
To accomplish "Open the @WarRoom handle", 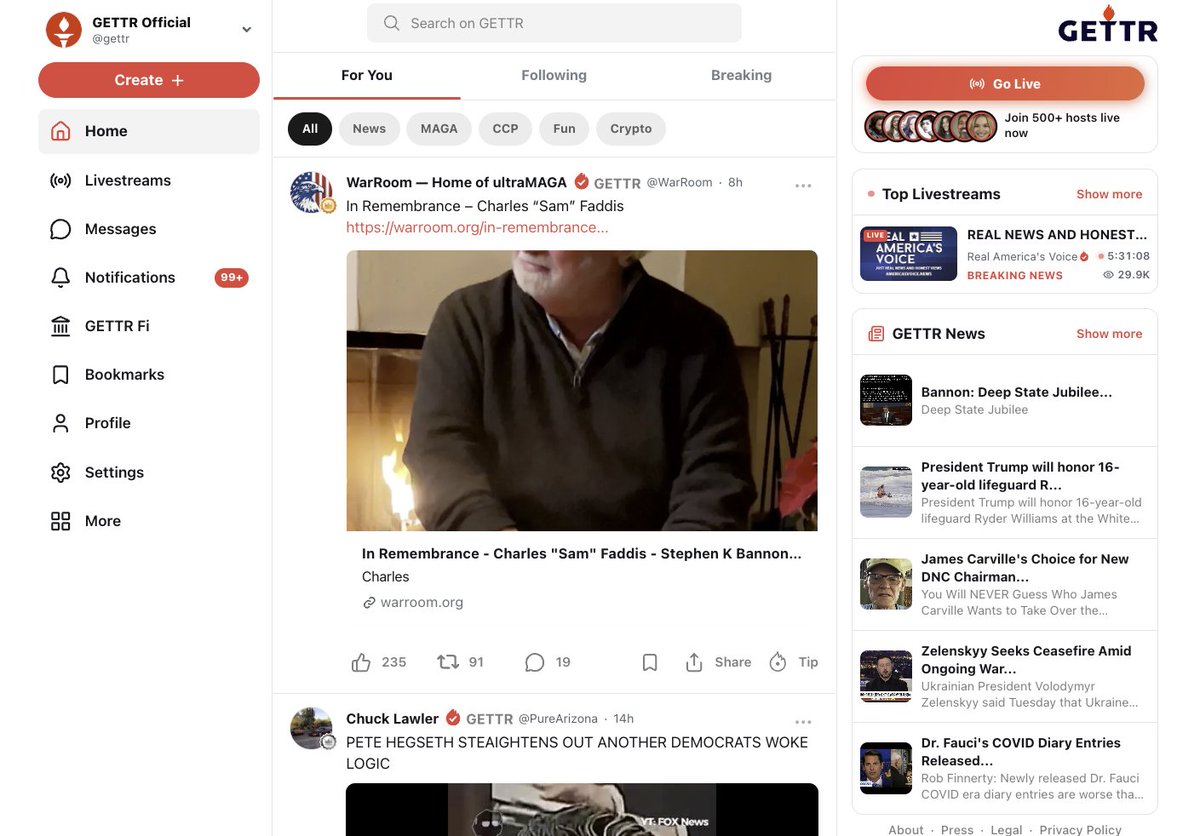I will click(x=680, y=183).
